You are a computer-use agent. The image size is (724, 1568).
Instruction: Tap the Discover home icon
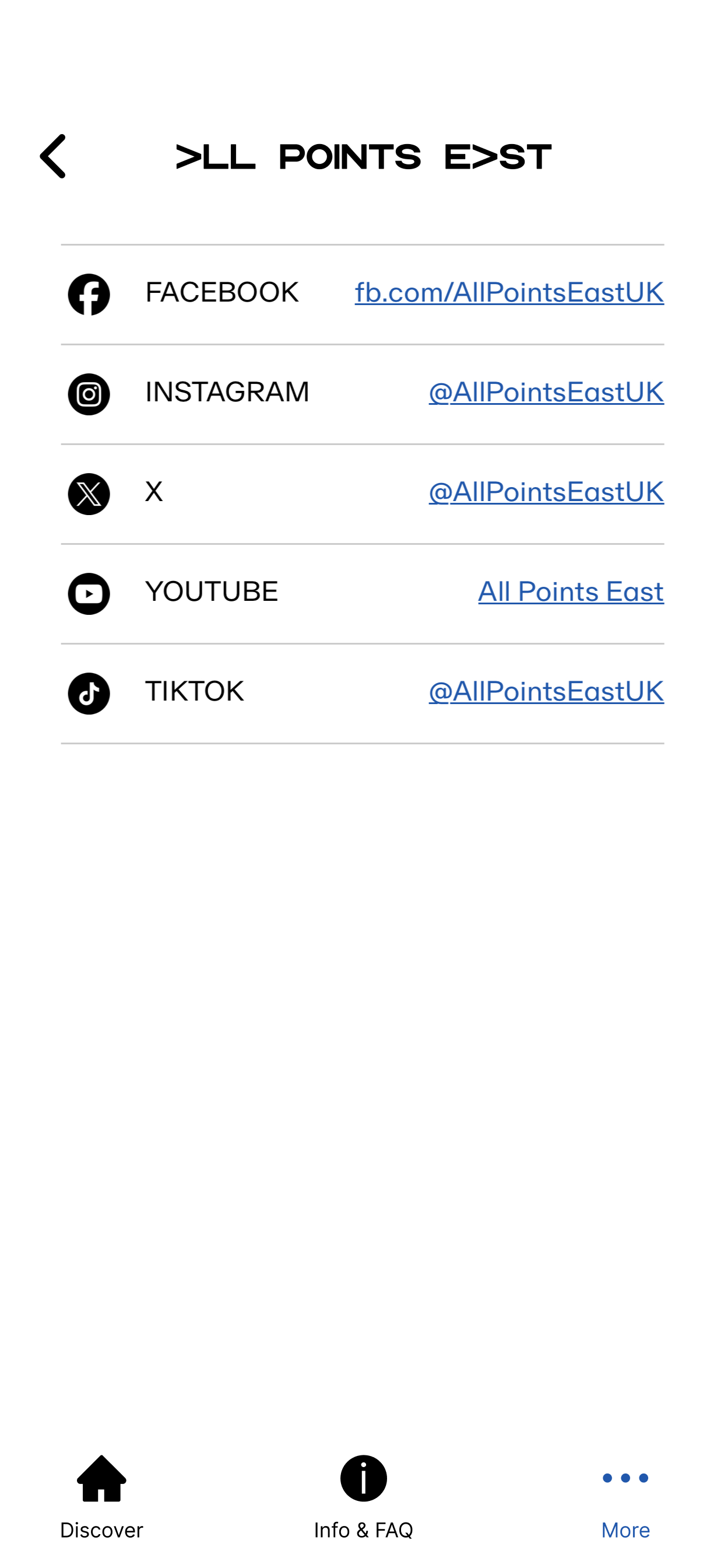tap(101, 1479)
